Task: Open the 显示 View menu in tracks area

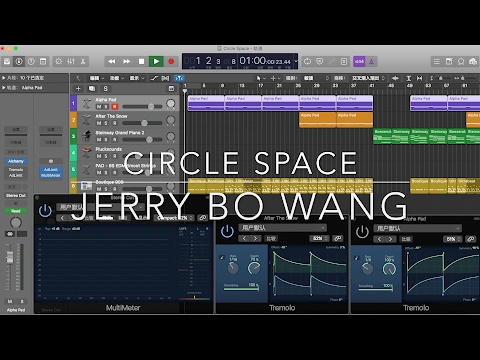Action: (x=137, y=78)
